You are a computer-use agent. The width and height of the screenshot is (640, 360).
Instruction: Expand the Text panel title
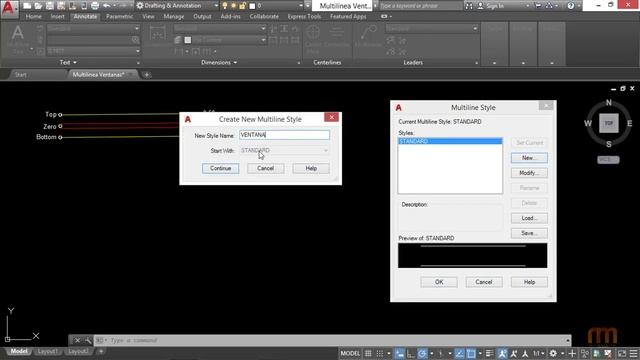(x=68, y=62)
